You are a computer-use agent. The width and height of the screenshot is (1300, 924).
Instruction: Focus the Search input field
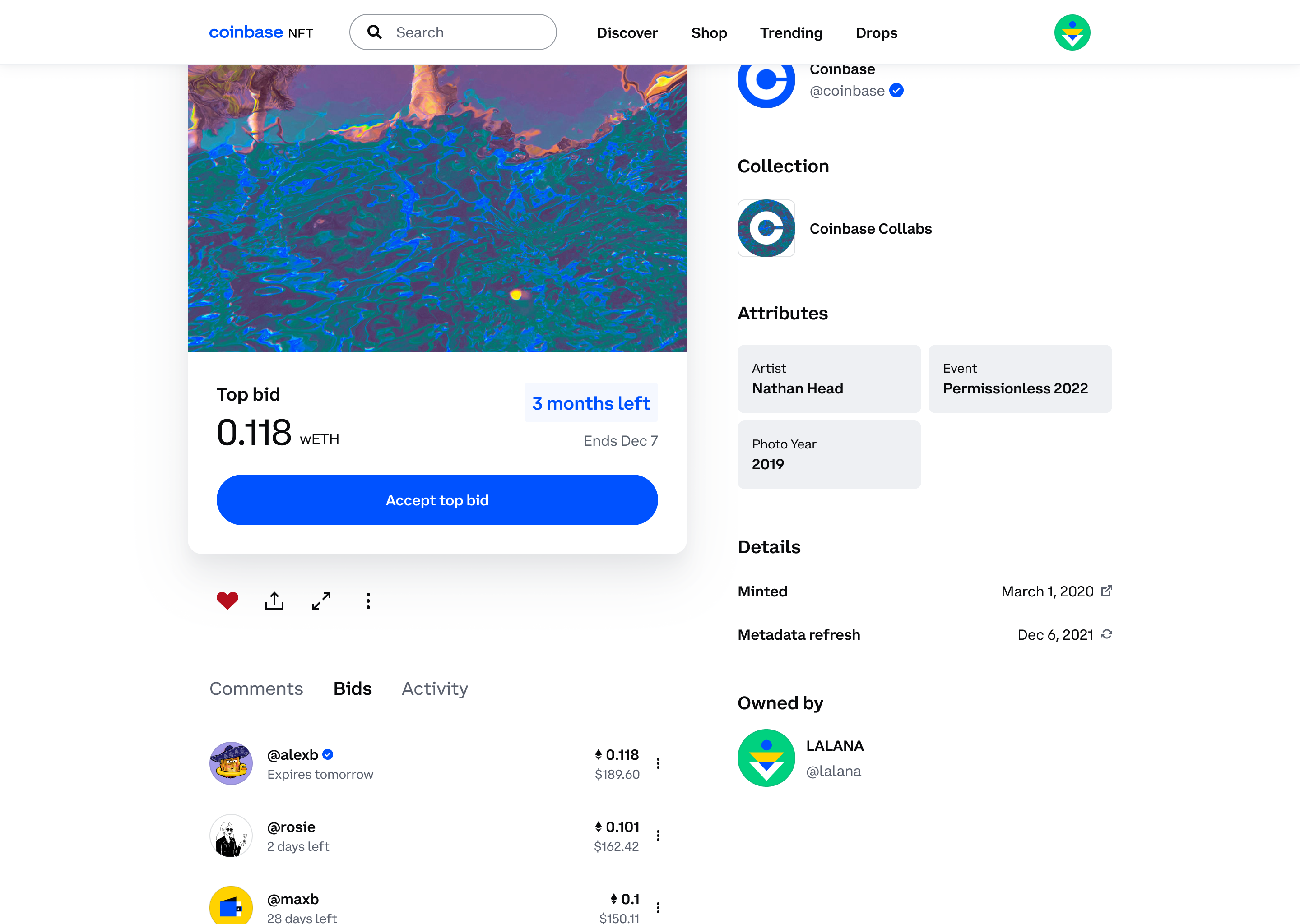coord(467,32)
